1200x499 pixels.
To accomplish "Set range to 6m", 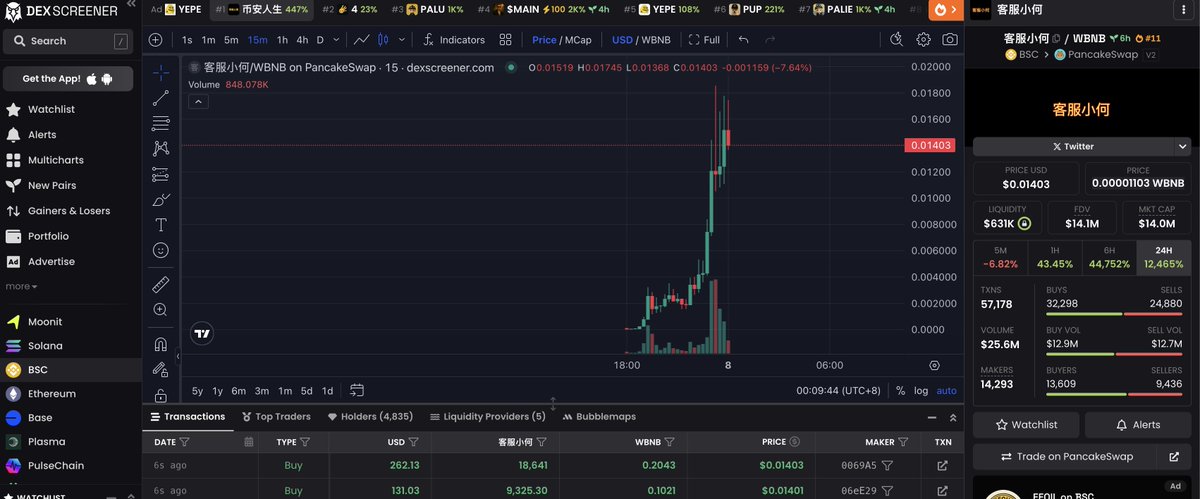I will pos(238,391).
